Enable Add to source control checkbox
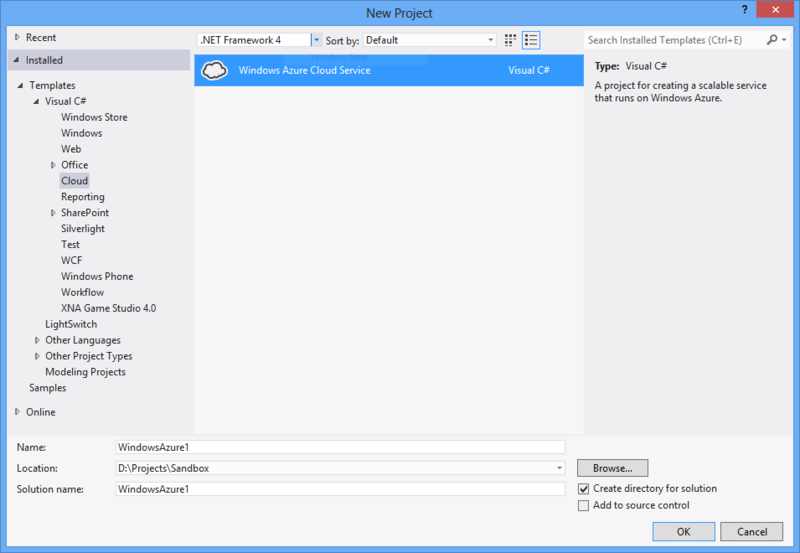 click(x=583, y=506)
